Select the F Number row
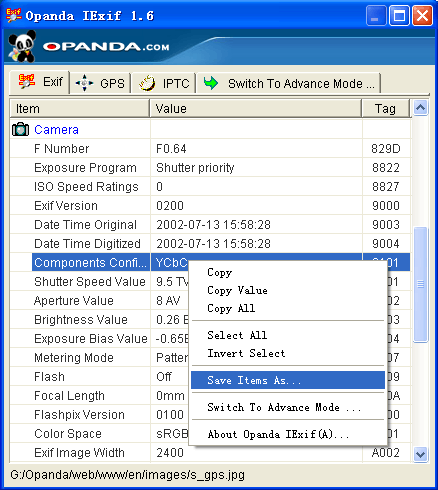The width and height of the screenshot is (438, 490). point(210,149)
